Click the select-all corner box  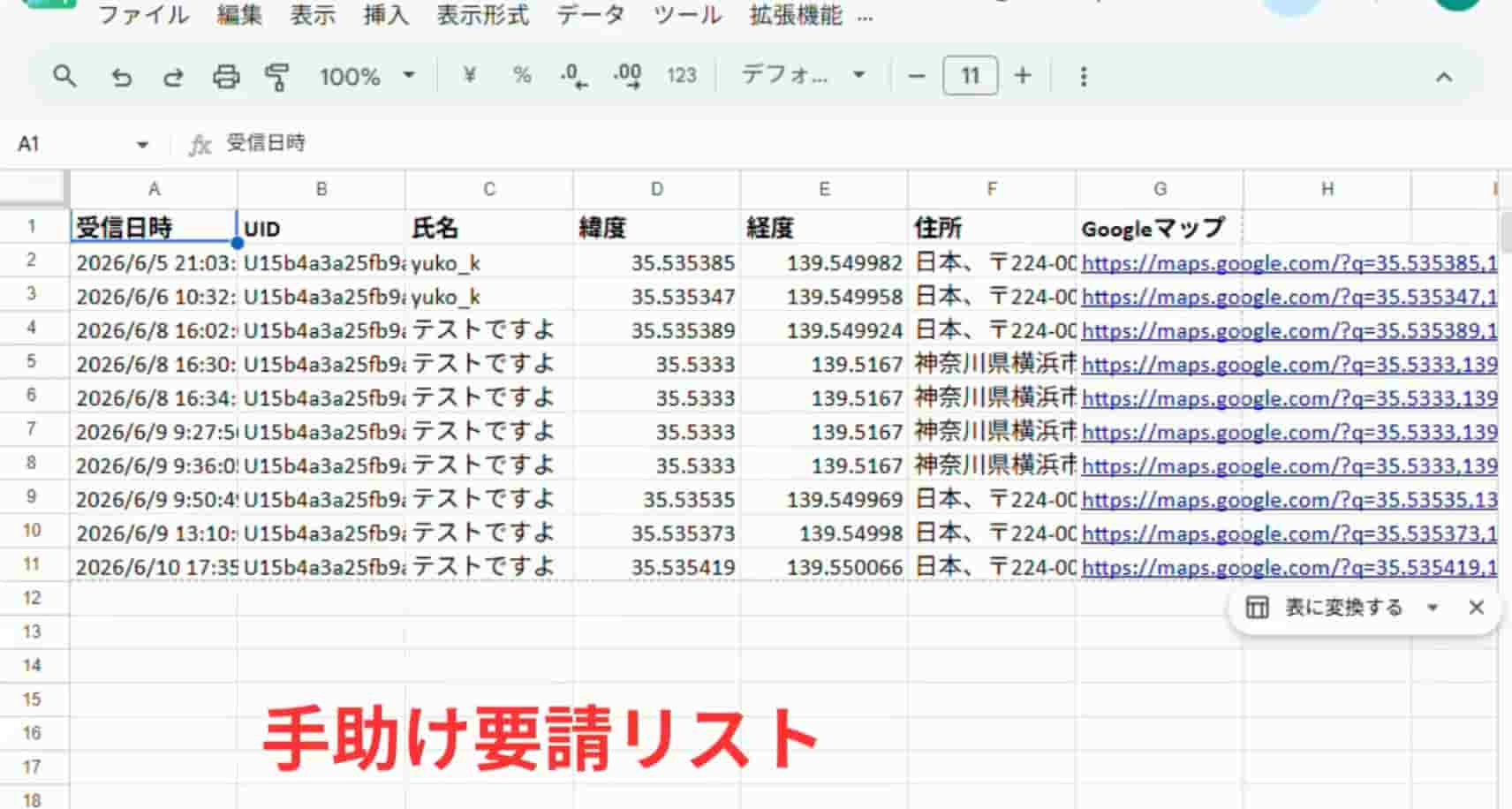[x=33, y=188]
